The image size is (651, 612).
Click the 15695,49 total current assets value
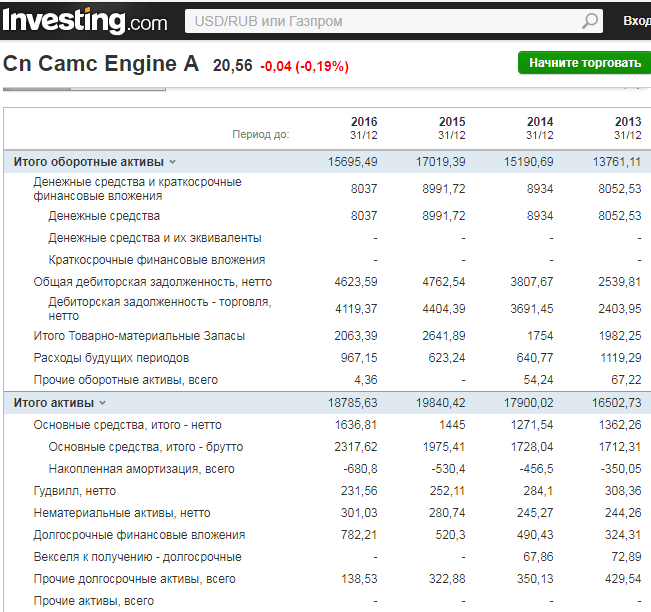pos(352,162)
